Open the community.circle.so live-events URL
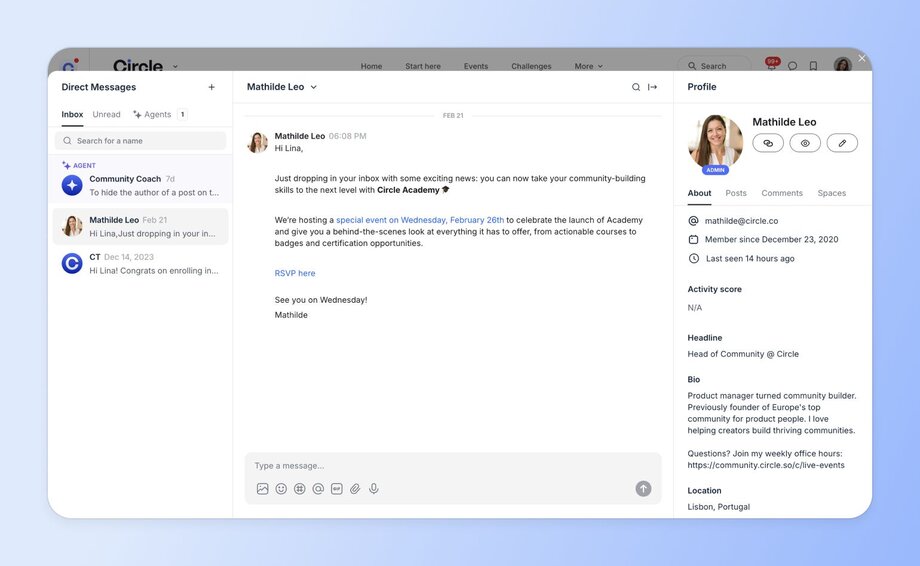 click(x=766, y=465)
